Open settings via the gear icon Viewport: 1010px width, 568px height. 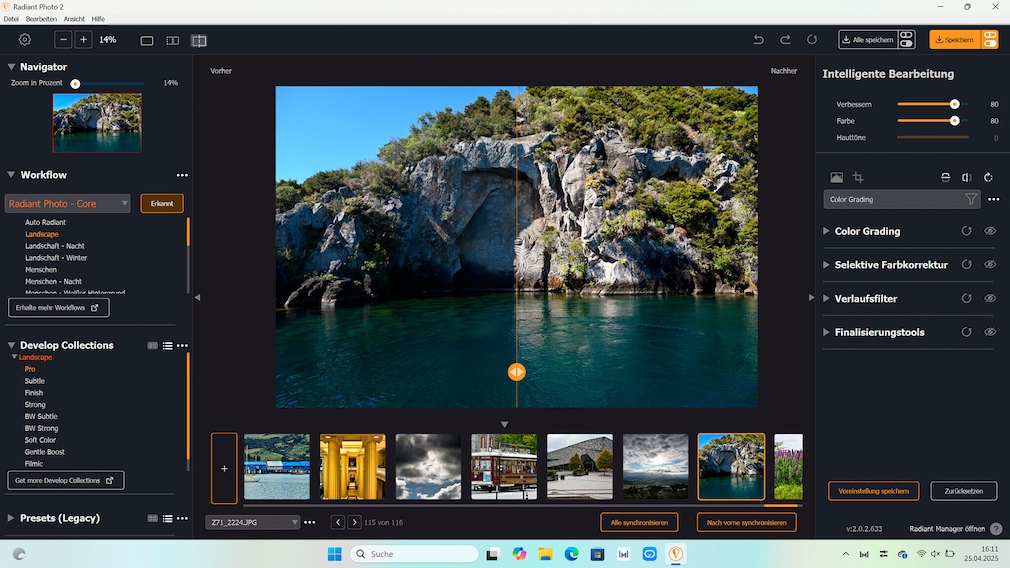[25, 40]
